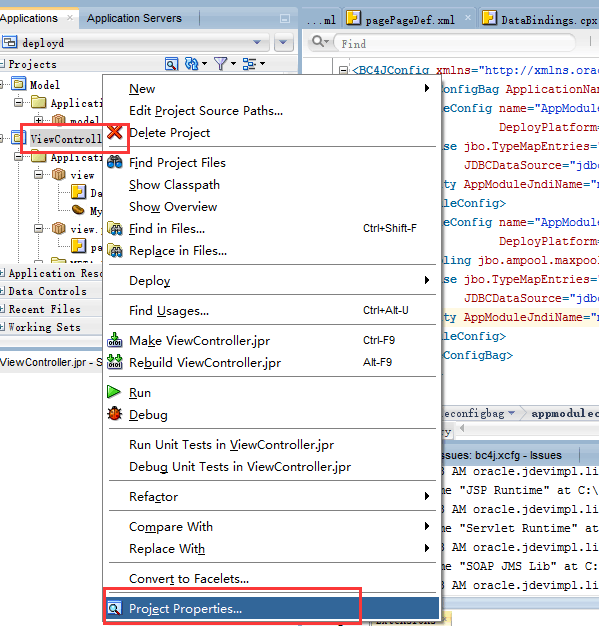
Task: Collapse the BC4JConfig XML fold marker
Action: click(x=343, y=70)
